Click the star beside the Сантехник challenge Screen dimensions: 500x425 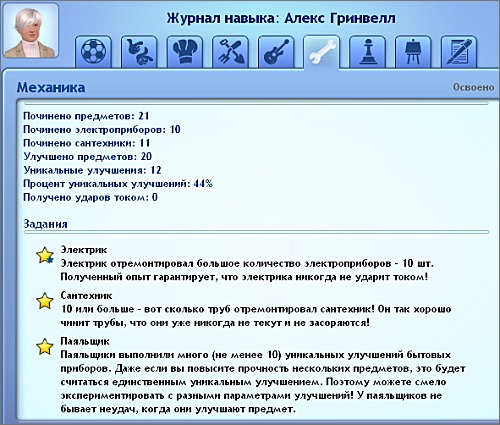[x=45, y=301]
